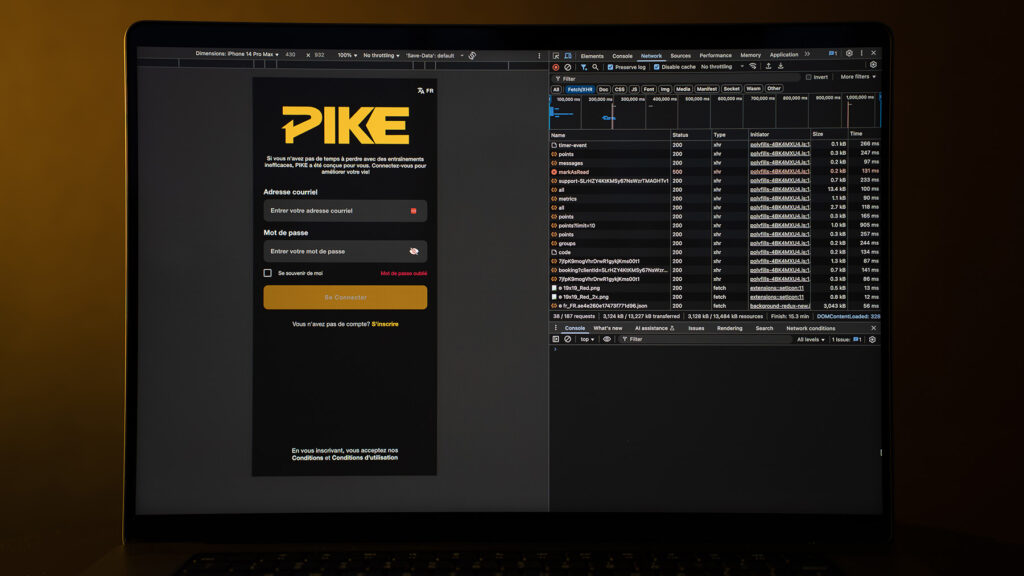
Task: Open device toolbar three-dot options
Action: pos(539,56)
